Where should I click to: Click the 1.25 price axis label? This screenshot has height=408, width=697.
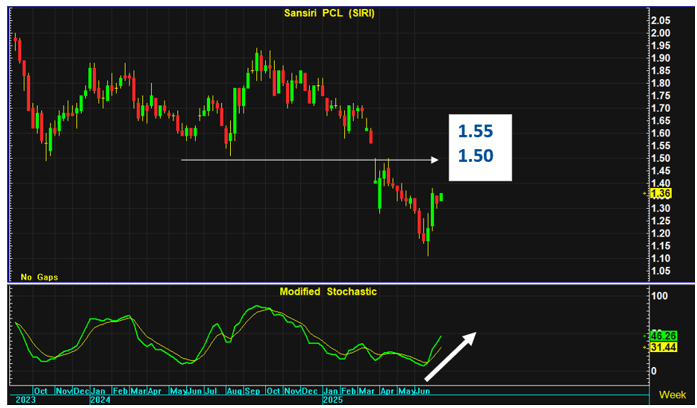(661, 221)
